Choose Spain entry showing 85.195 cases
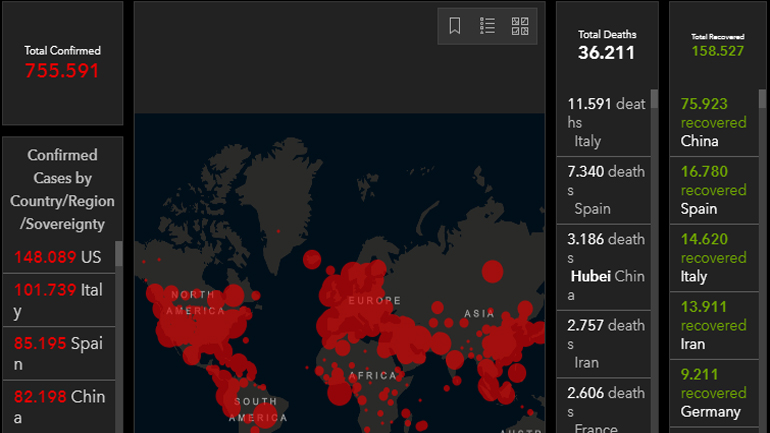Viewport: 770px width, 433px height. 58,353
